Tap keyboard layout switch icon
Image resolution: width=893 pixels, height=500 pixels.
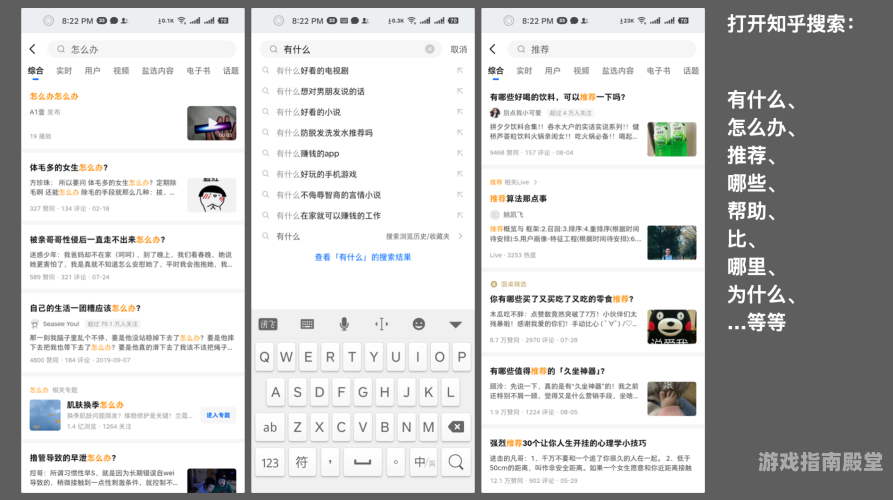307,324
